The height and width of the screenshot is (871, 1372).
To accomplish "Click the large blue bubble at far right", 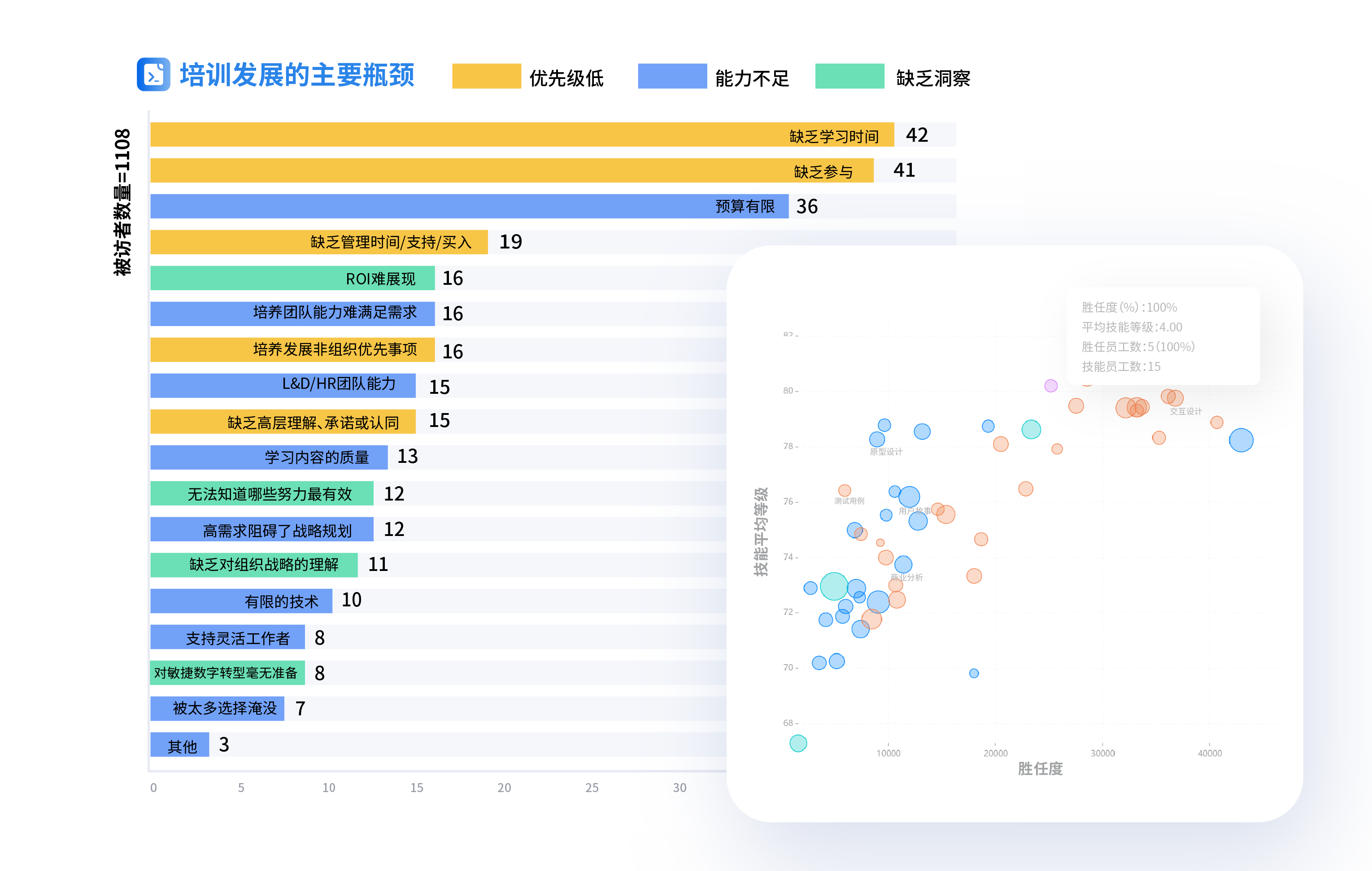I will 1241,440.
